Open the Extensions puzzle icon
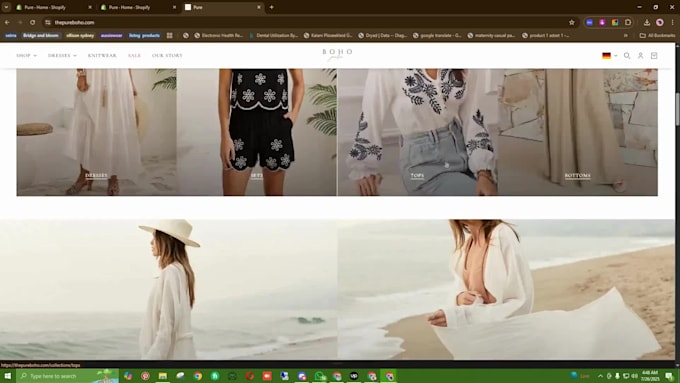The width and height of the screenshot is (680, 383). [x=628, y=22]
